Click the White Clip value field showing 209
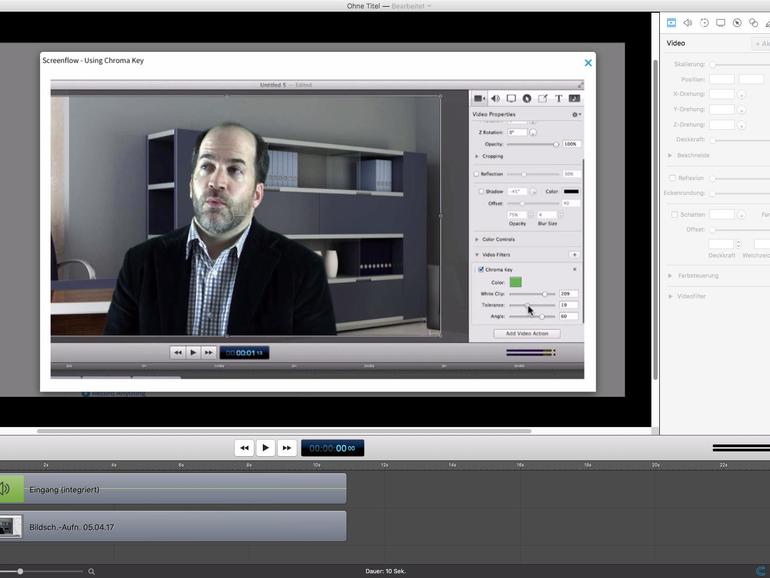Image resolution: width=770 pixels, height=578 pixels. (x=569, y=294)
